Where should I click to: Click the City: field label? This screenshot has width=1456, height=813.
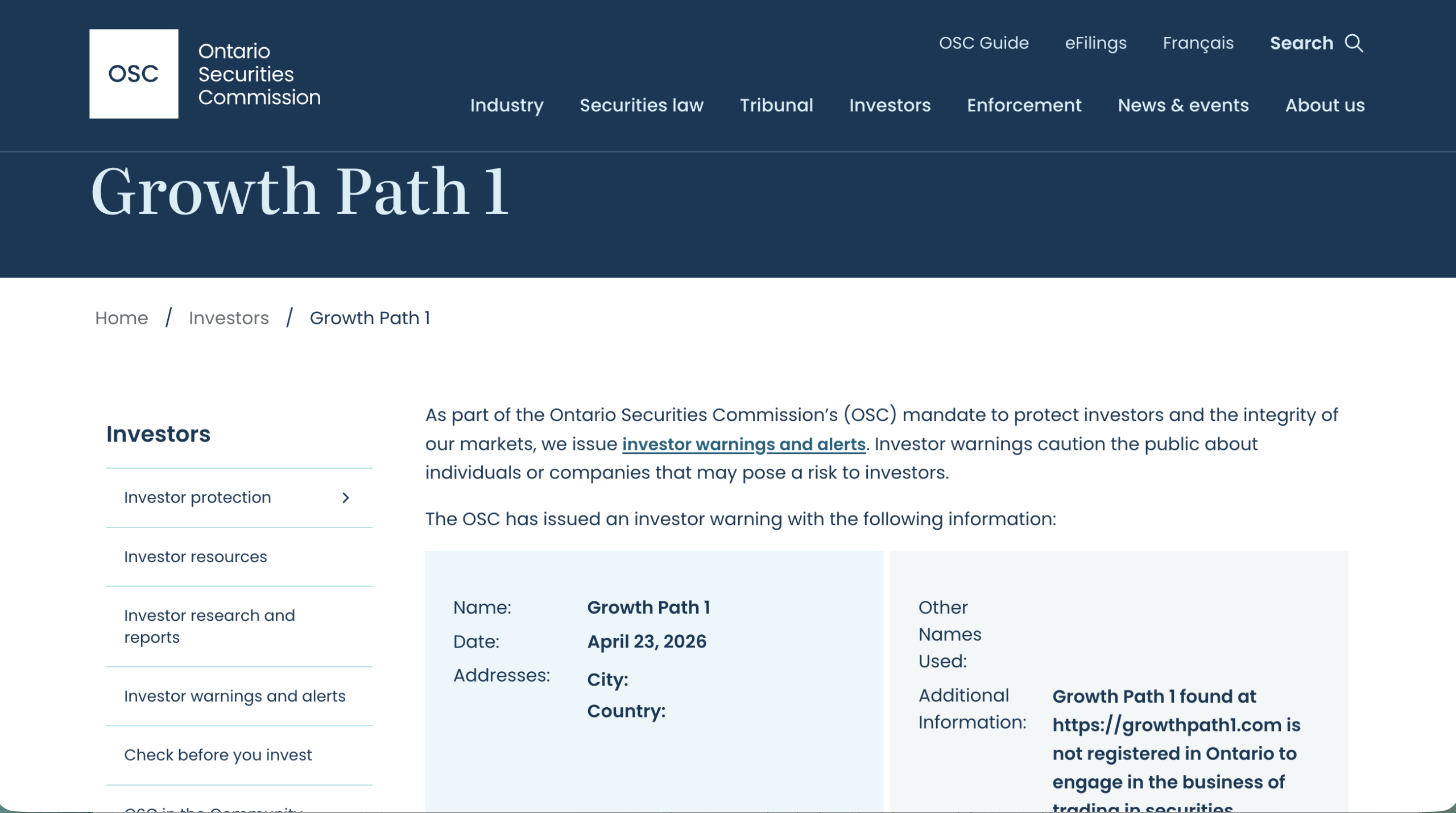click(607, 680)
